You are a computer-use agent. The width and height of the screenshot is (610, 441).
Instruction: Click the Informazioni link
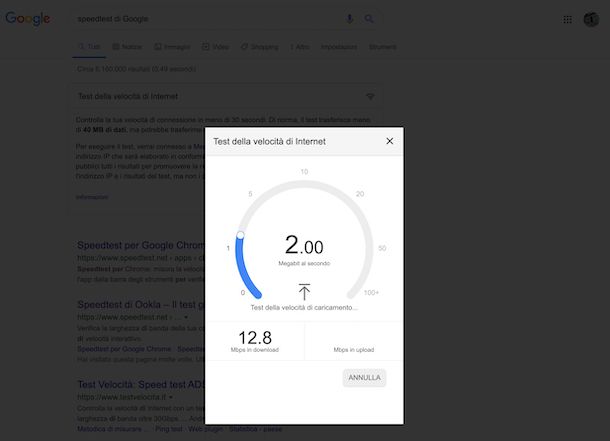pos(92,197)
